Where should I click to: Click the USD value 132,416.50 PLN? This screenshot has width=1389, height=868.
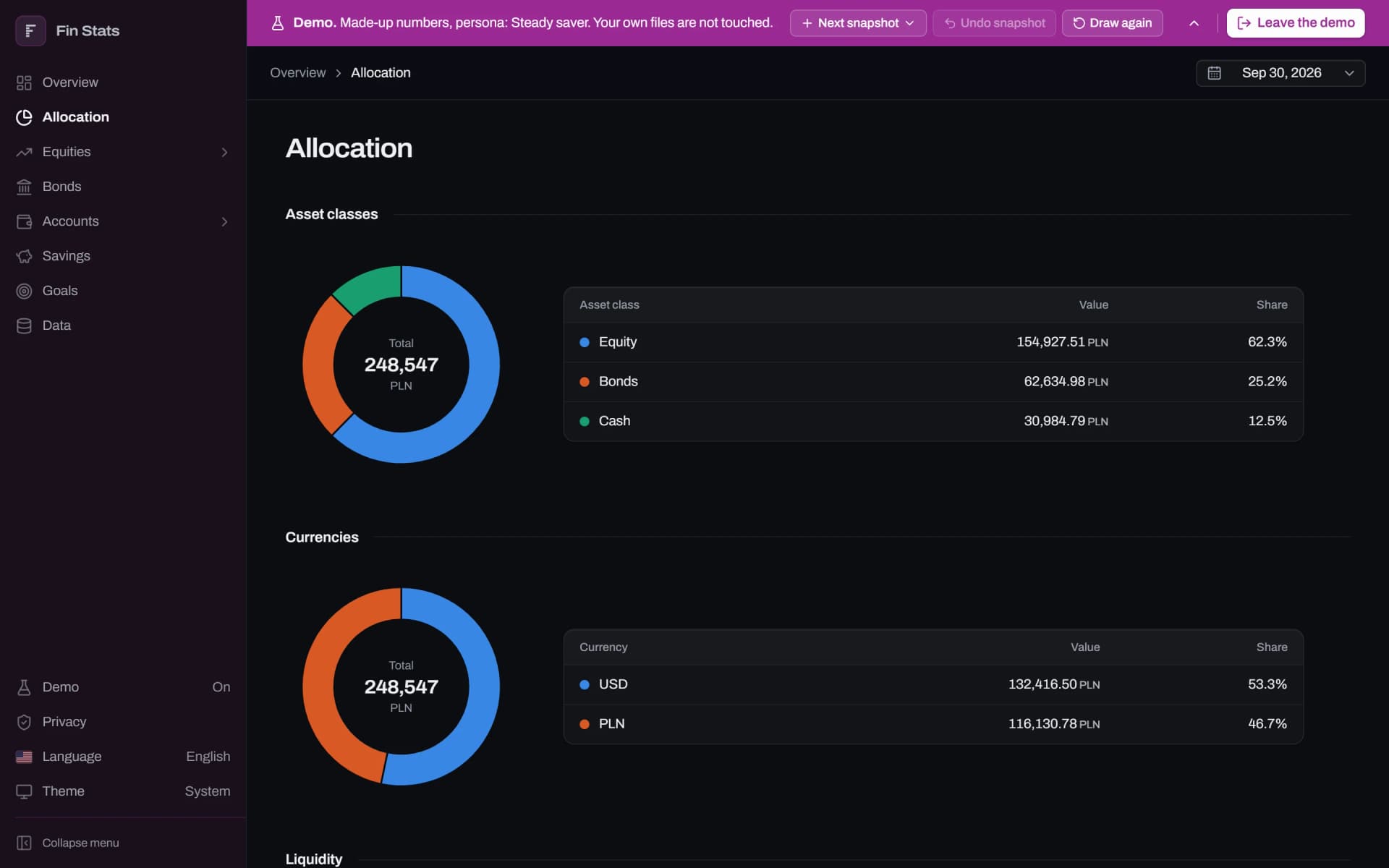(x=1054, y=684)
